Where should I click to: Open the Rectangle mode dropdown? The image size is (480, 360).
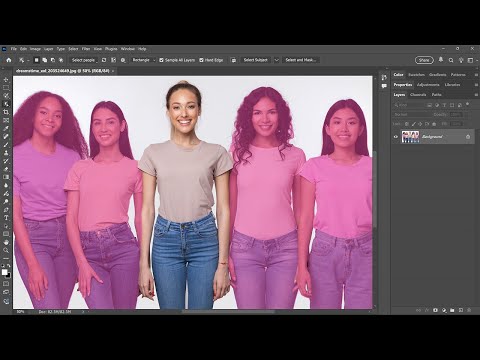coord(144,60)
